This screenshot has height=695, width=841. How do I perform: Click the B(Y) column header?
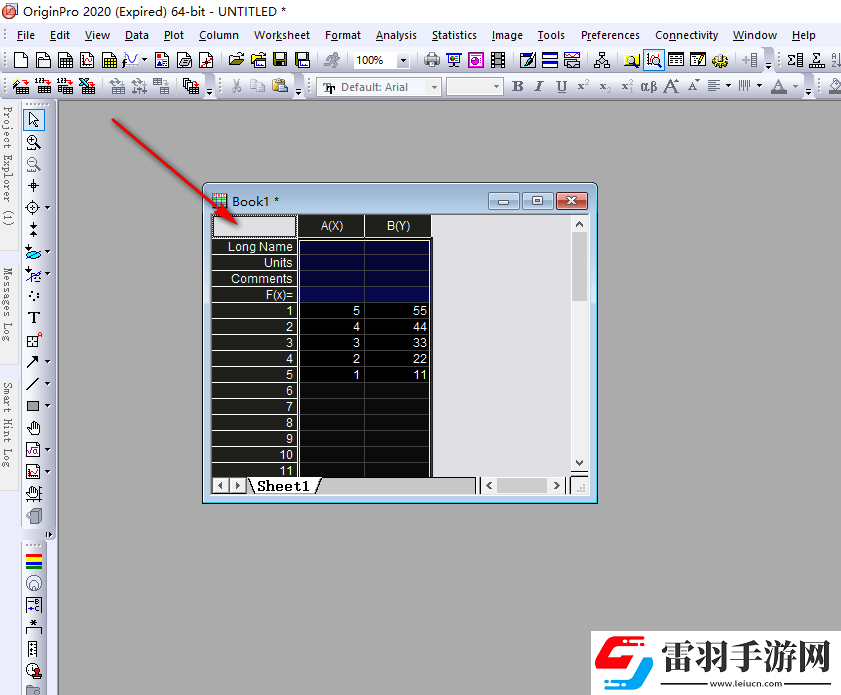[398, 226]
